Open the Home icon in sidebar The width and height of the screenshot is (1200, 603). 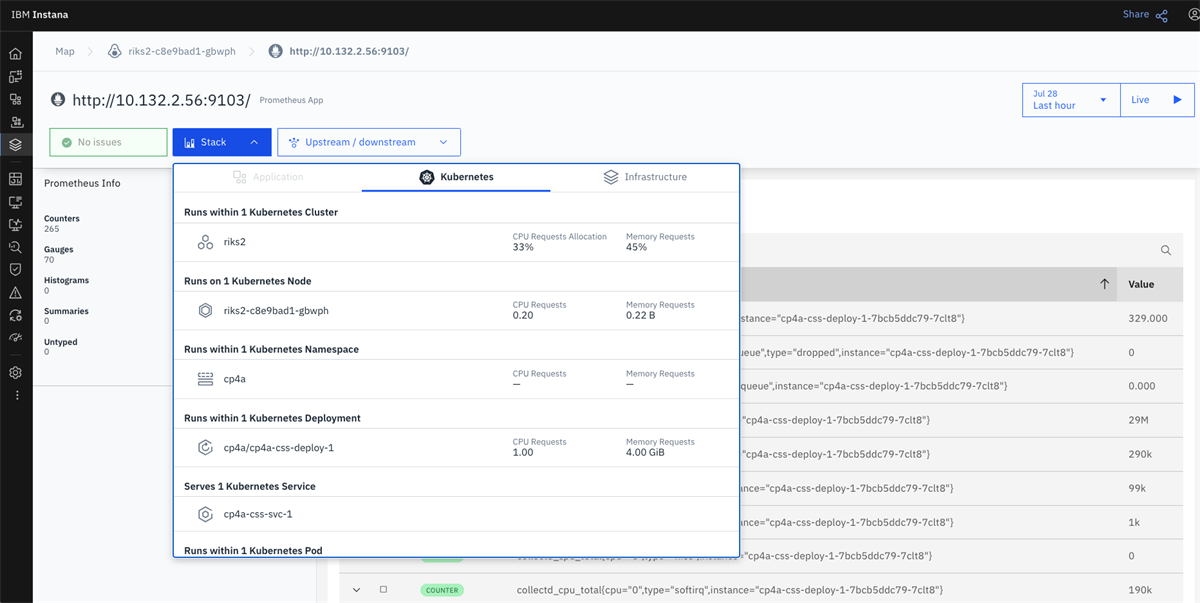pos(15,54)
